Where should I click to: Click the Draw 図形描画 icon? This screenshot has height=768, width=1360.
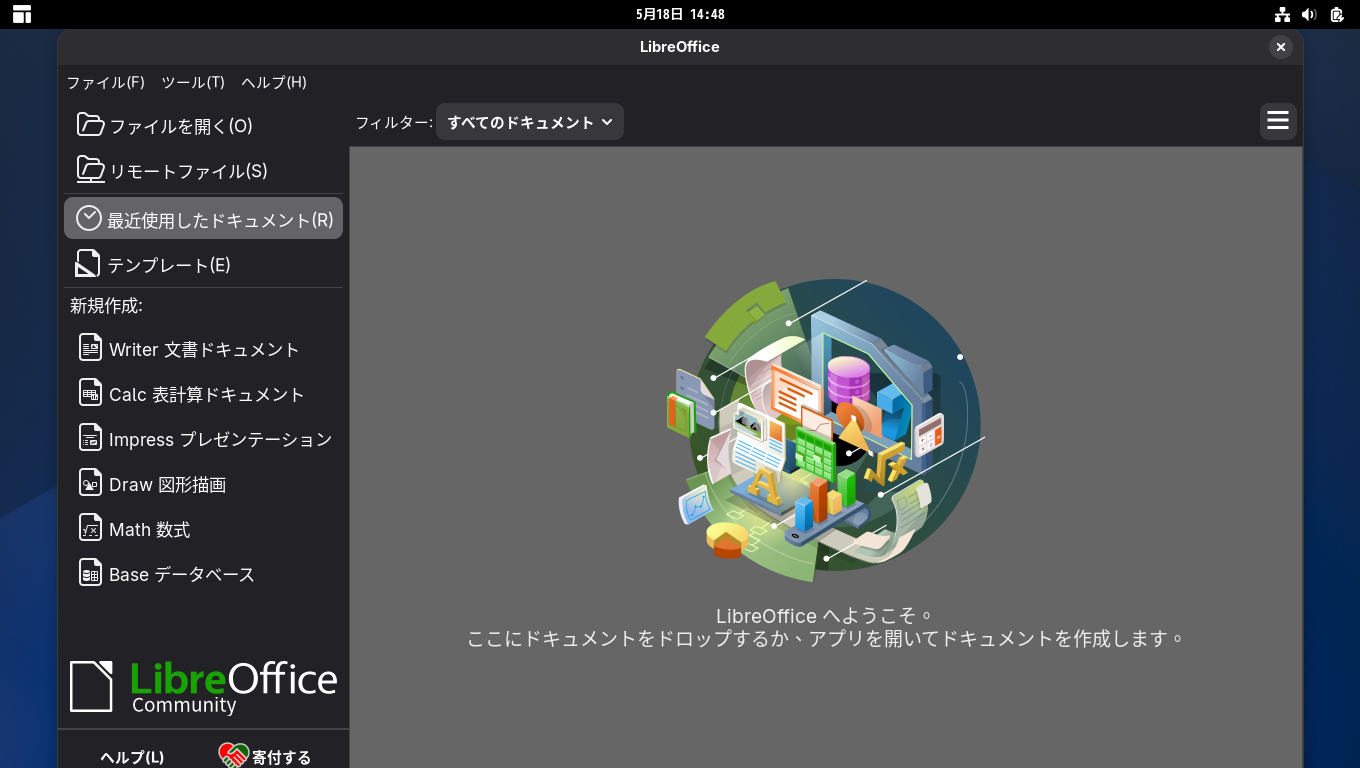click(x=91, y=483)
